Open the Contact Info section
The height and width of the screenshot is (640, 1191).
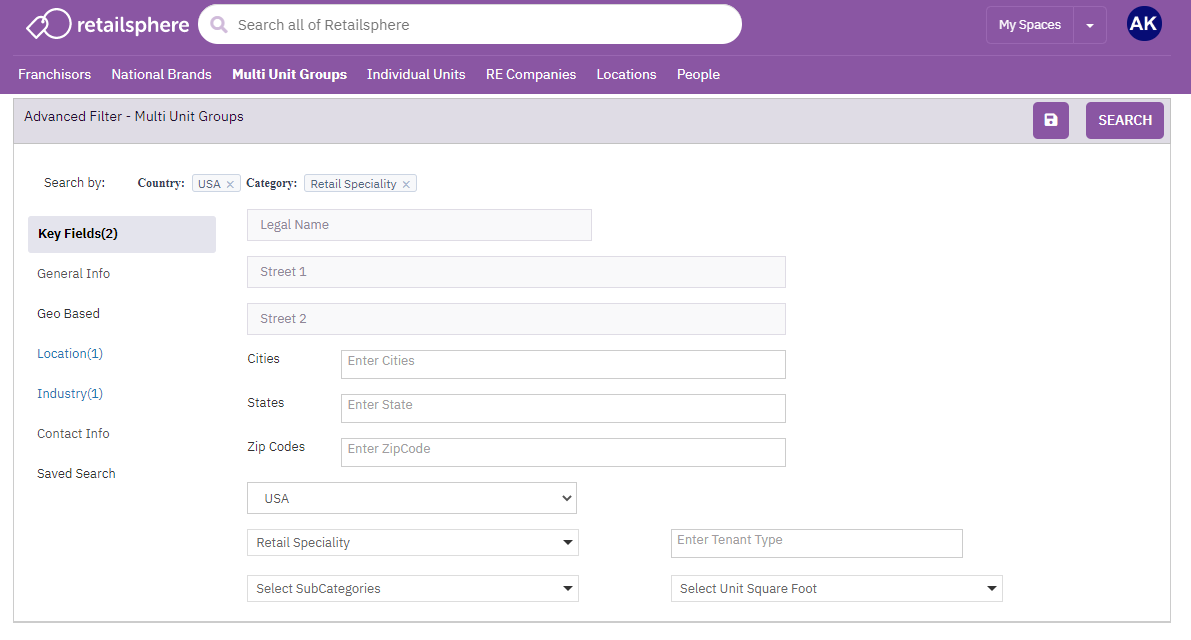pos(74,433)
